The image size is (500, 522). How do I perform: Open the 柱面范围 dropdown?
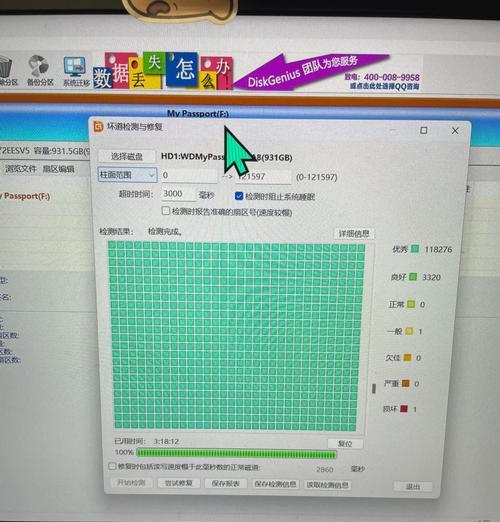[x=127, y=175]
